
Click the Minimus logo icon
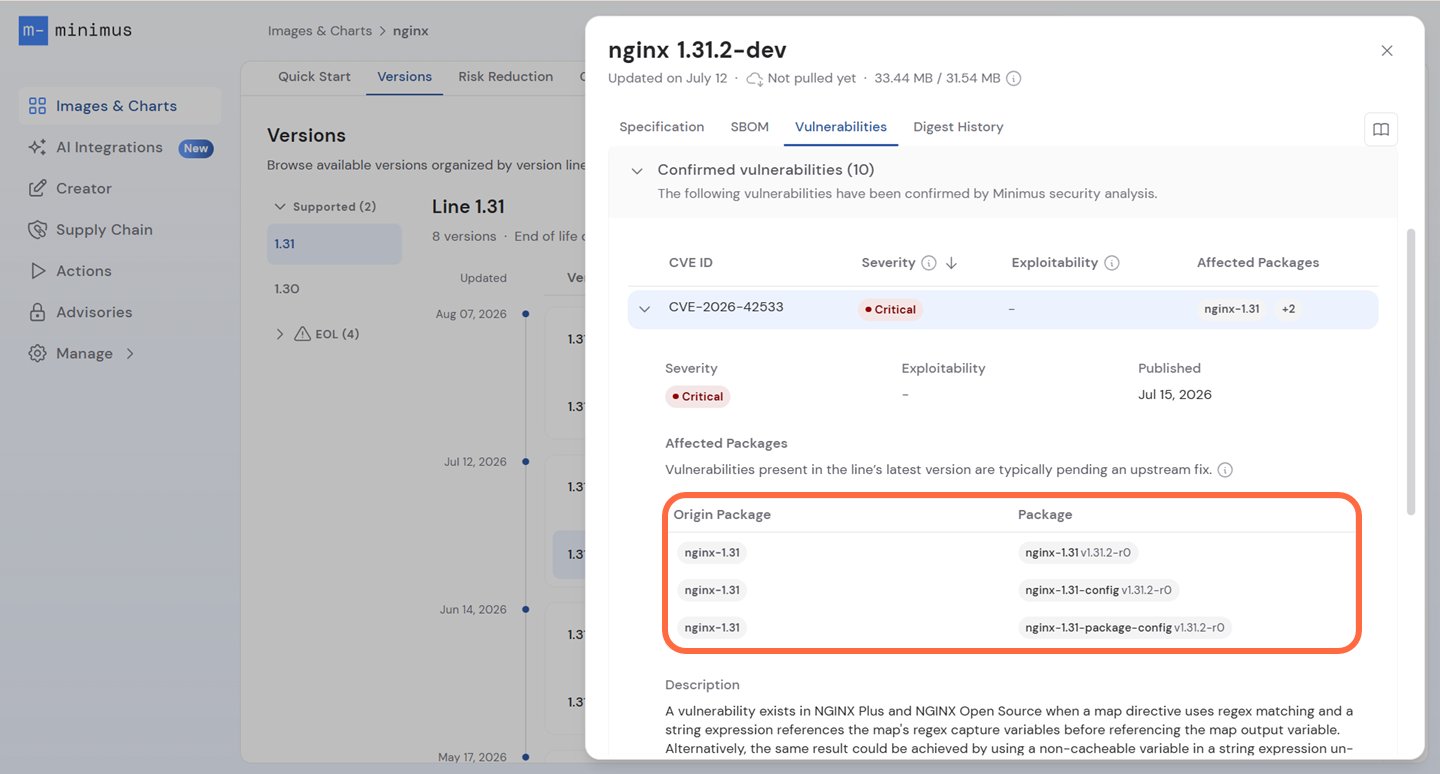[x=32, y=31]
